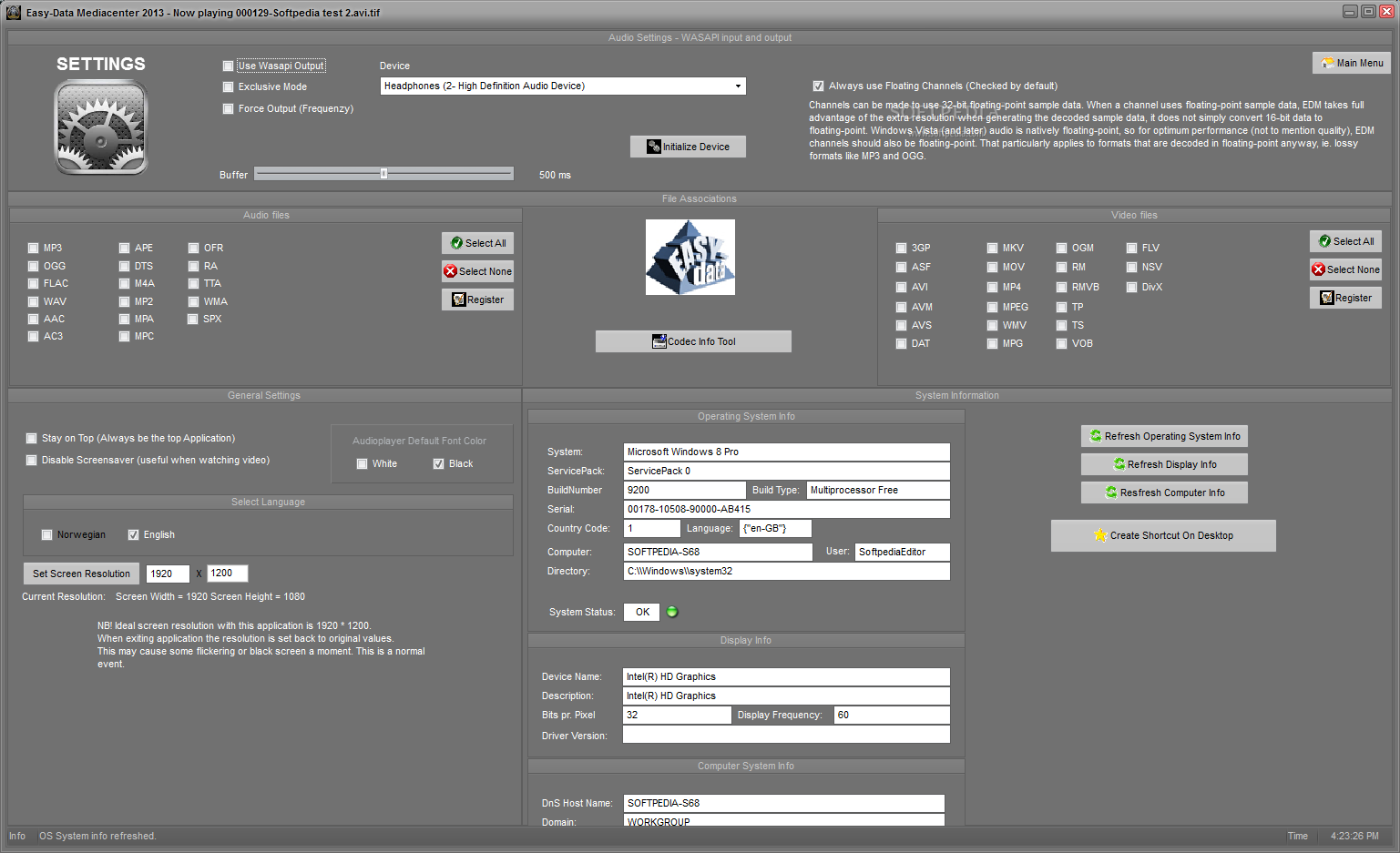Toggle English language checkbox
The image size is (1400, 853).
click(133, 534)
